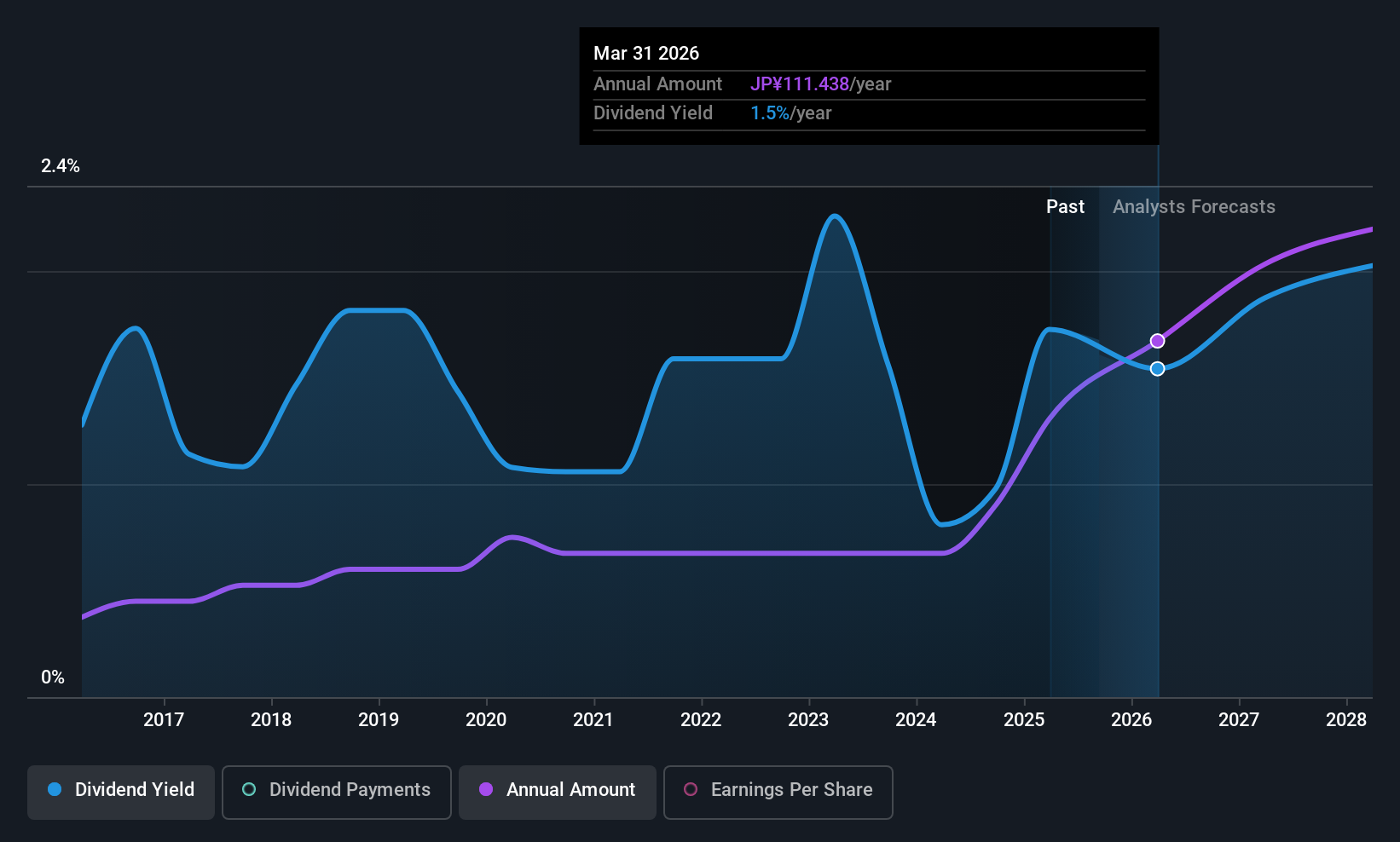The height and width of the screenshot is (842, 1400).
Task: Click the 2023 x-axis label
Action: (x=808, y=719)
